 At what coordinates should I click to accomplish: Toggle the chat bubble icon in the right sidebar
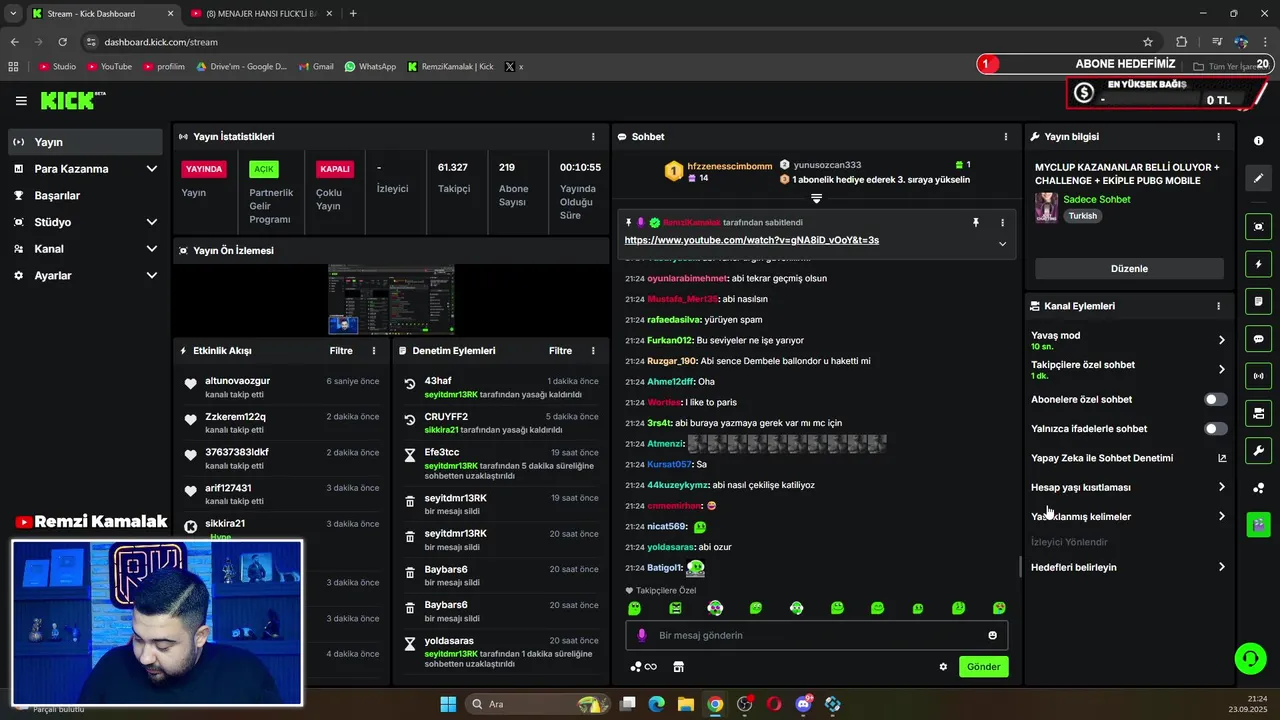pos(1258,339)
